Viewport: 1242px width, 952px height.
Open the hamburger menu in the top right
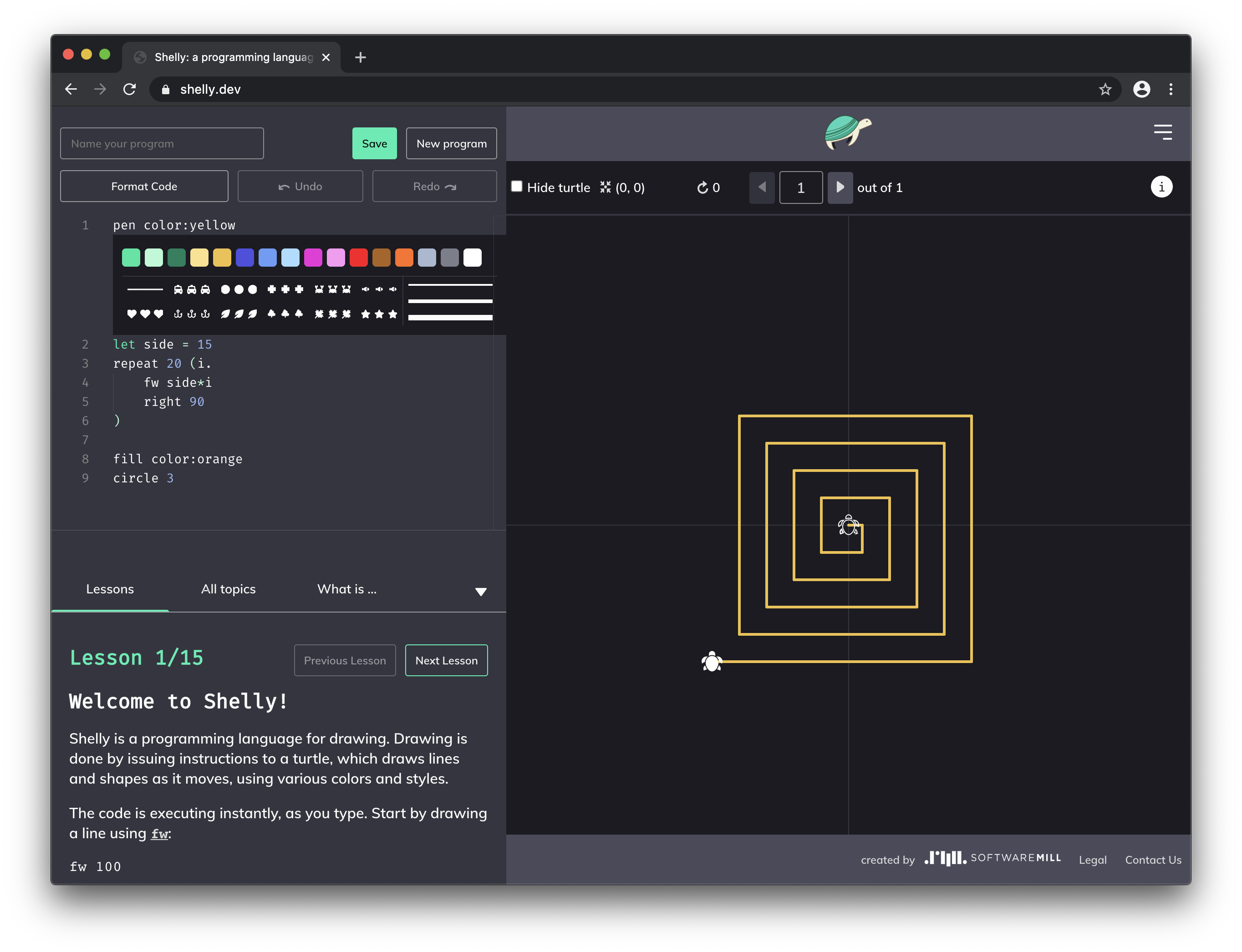tap(1163, 132)
